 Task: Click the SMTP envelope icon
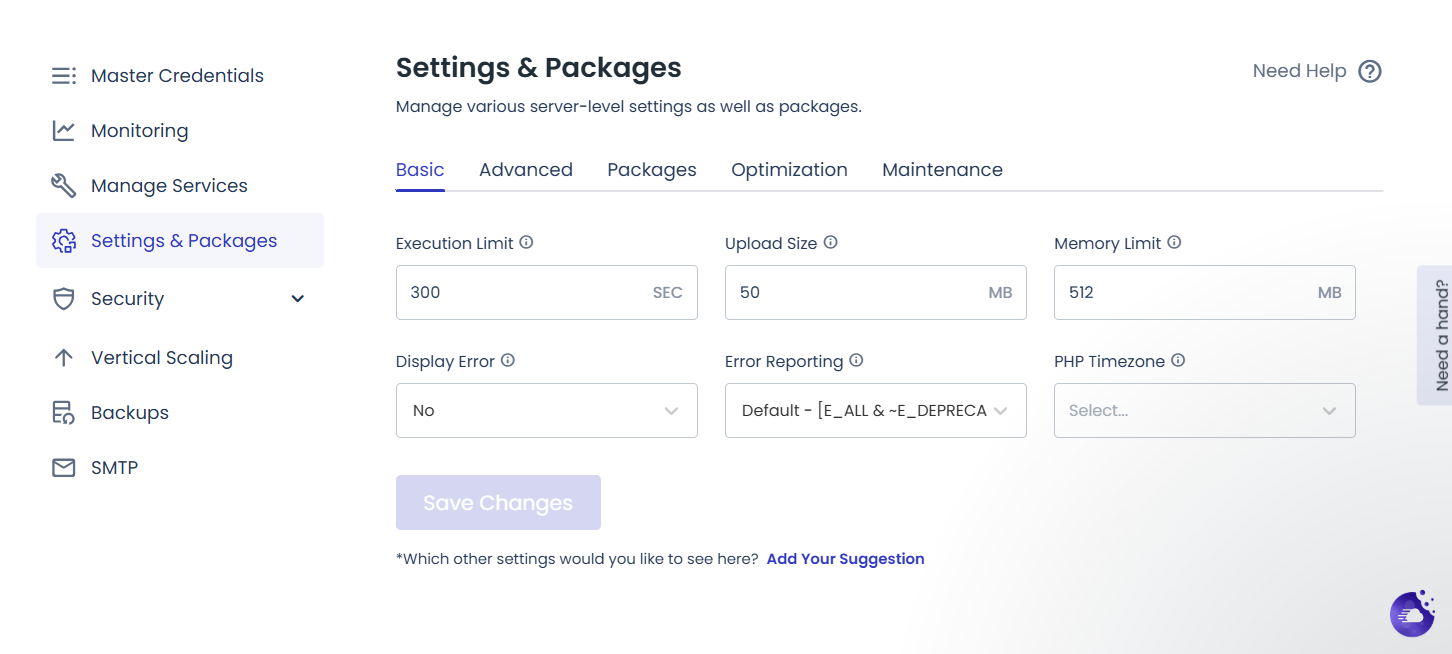click(64, 468)
